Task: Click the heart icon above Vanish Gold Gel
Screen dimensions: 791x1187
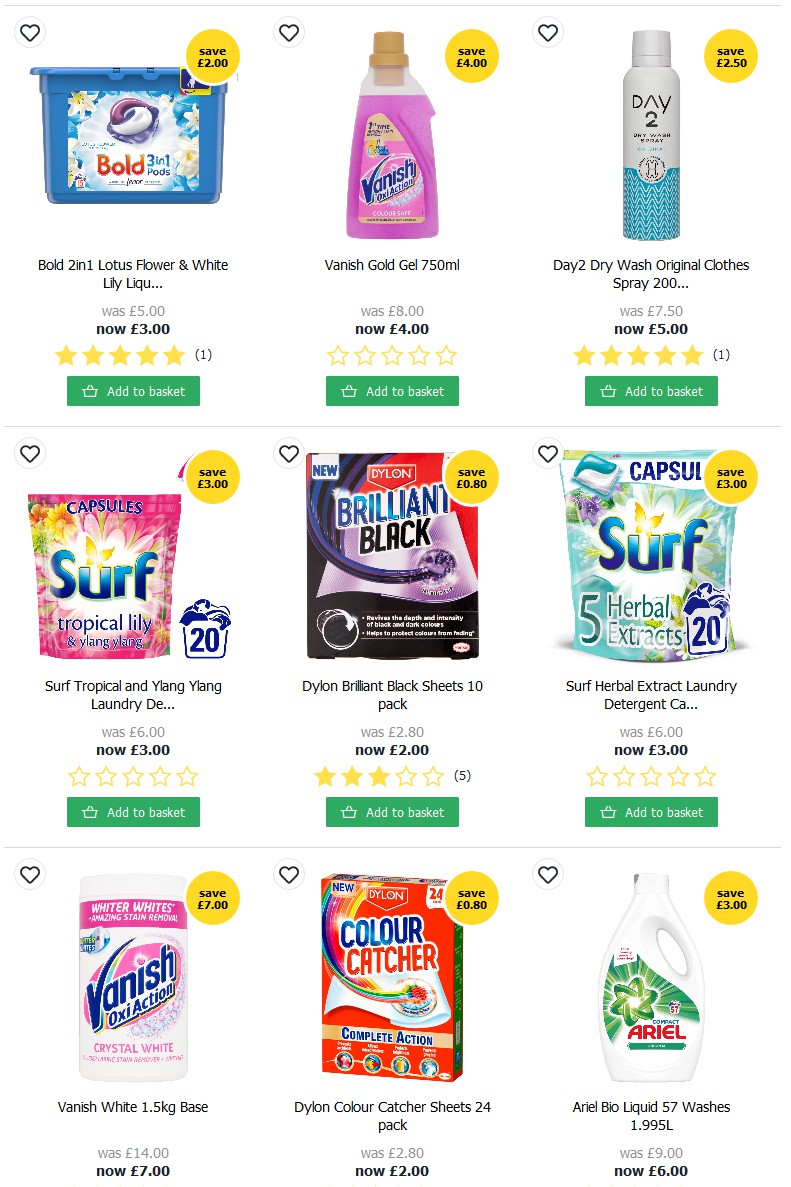Action: [289, 32]
